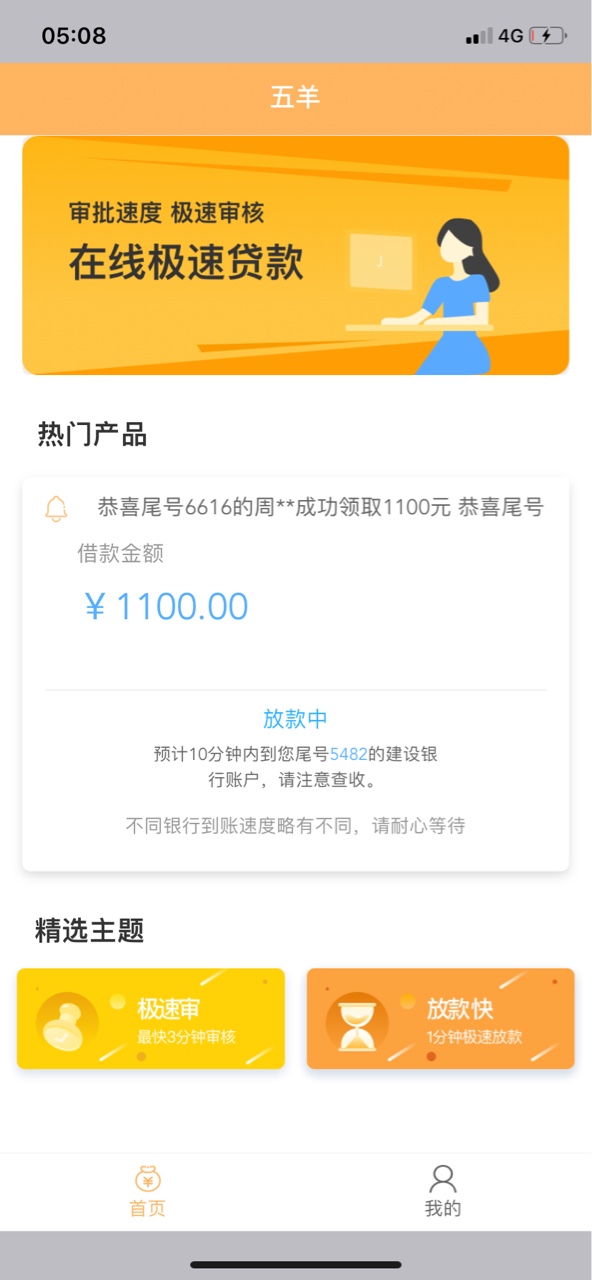Switch to the 我的 tab
The image size is (592, 1280).
coord(443,1190)
